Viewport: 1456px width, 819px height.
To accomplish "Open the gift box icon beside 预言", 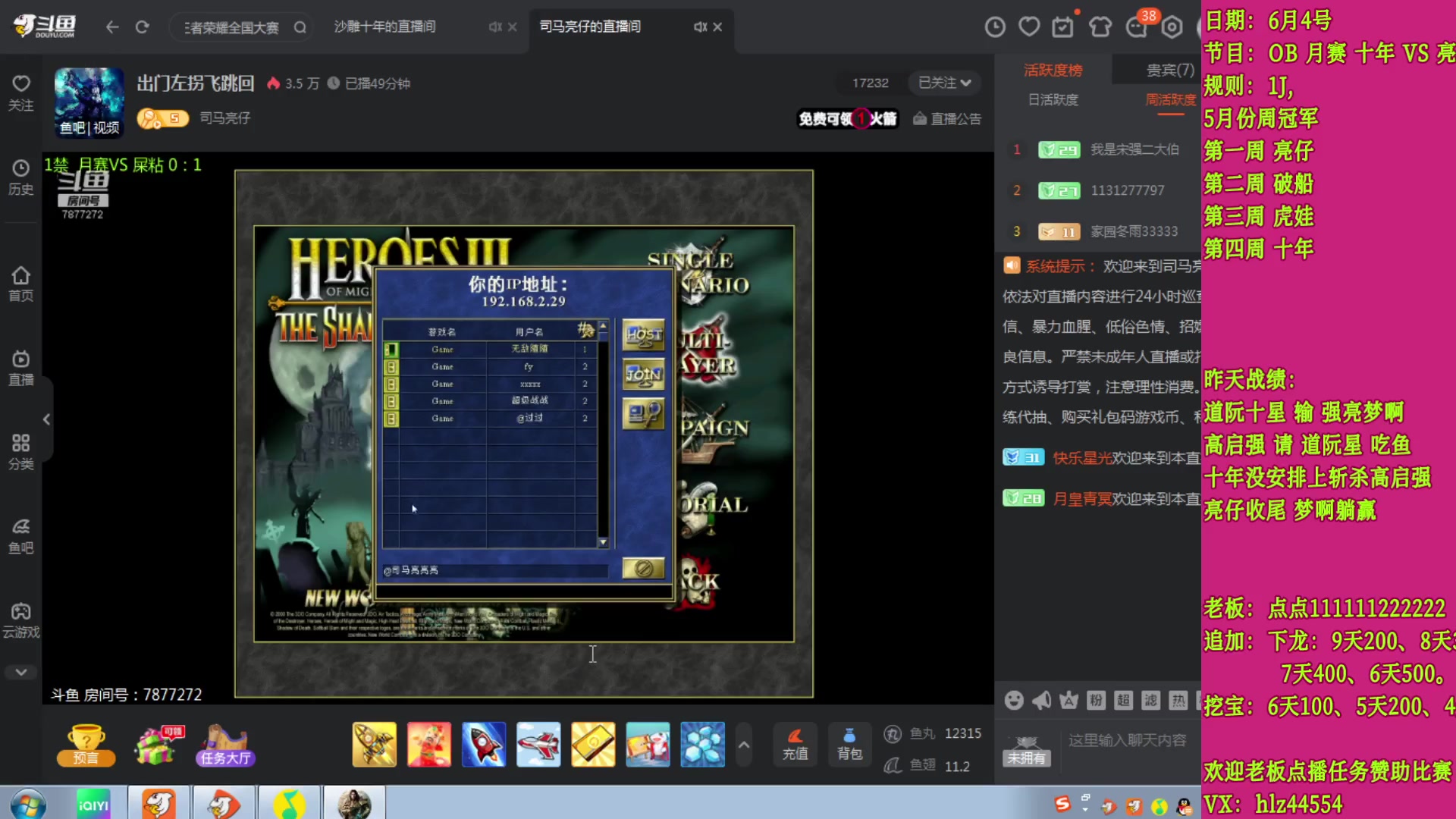I will 159,745.
